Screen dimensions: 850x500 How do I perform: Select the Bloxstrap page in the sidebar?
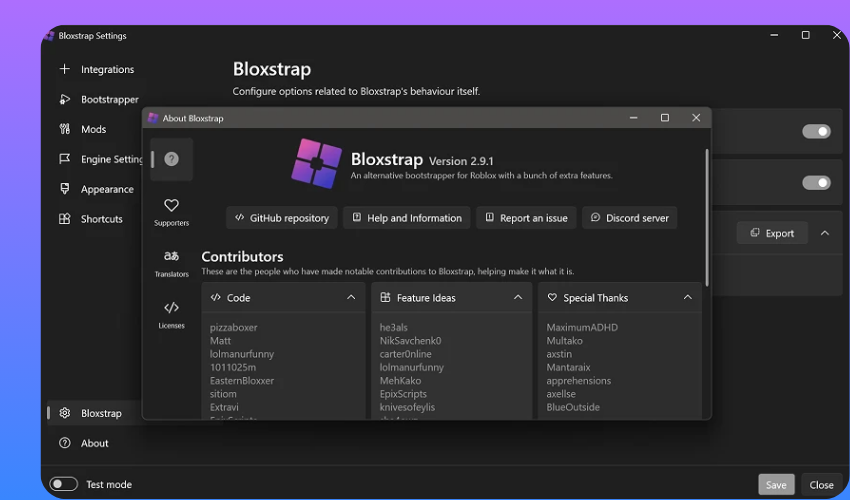pyautogui.click(x=95, y=413)
